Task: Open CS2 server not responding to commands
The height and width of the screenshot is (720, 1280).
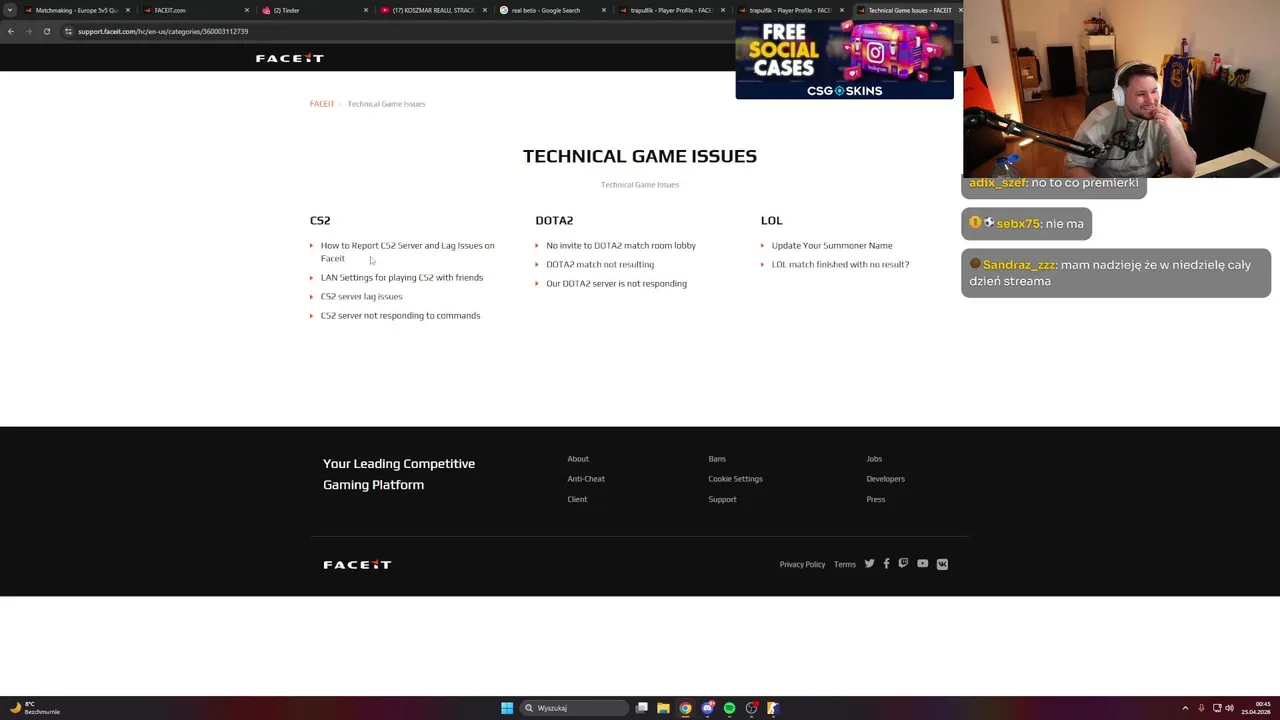Action: click(x=400, y=315)
